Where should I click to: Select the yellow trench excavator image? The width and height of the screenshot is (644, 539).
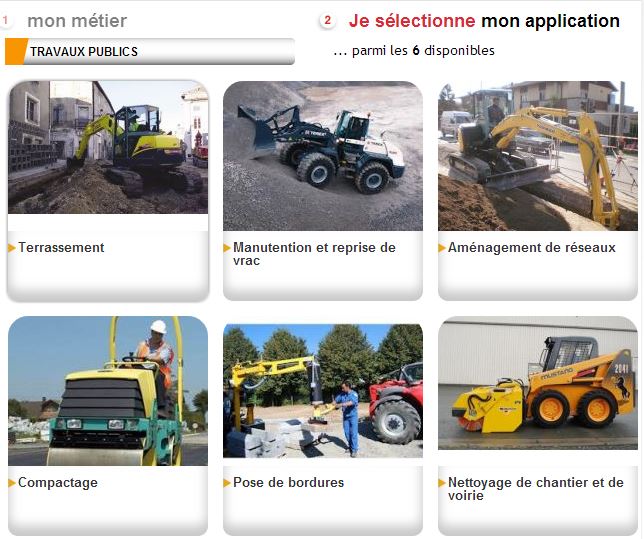[x=538, y=156]
